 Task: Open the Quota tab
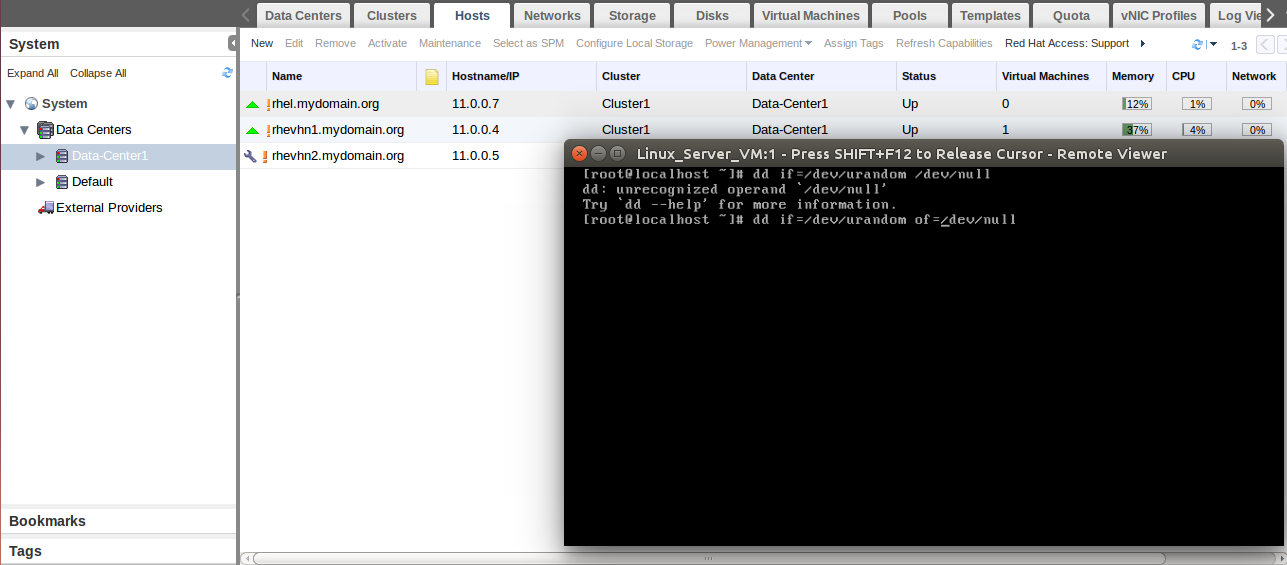click(1071, 15)
